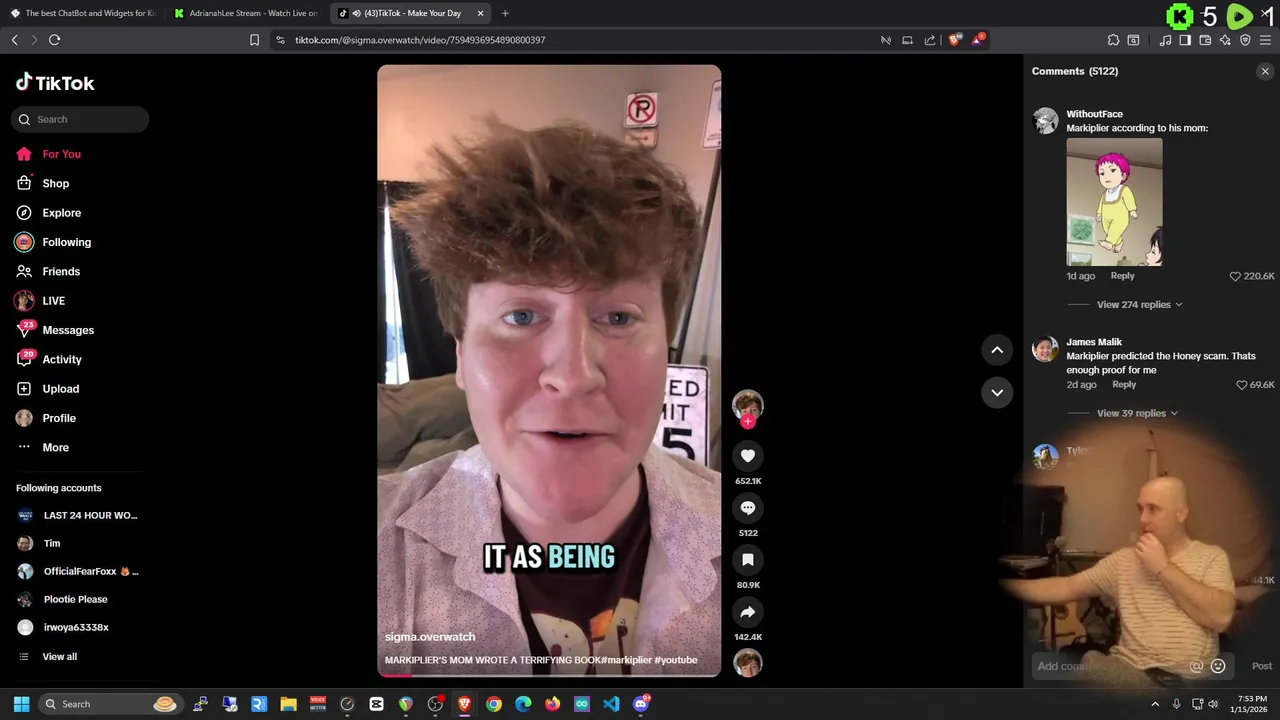
Task: Expand View 39 replies under James Malik
Action: [1137, 413]
